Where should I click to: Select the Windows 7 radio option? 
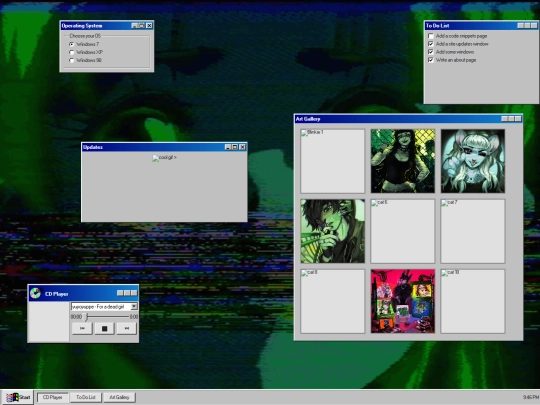click(x=72, y=44)
